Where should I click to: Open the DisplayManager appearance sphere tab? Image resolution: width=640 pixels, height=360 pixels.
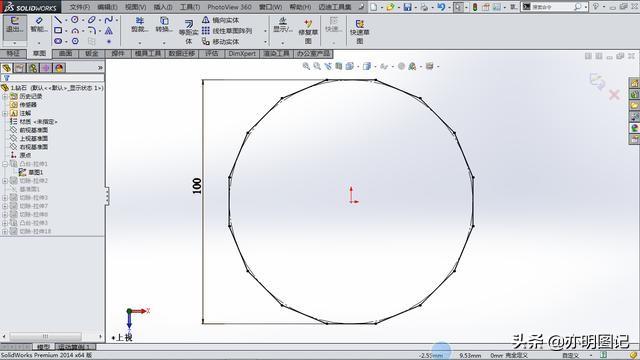[x=59, y=68]
